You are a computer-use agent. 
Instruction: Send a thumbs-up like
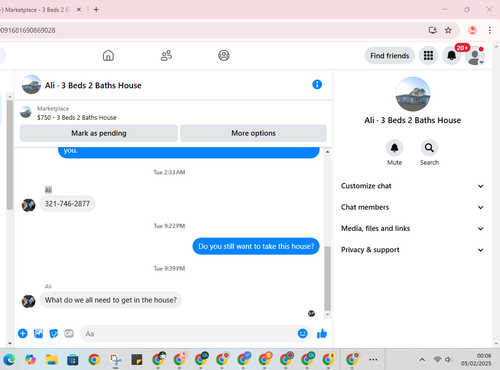pos(322,333)
